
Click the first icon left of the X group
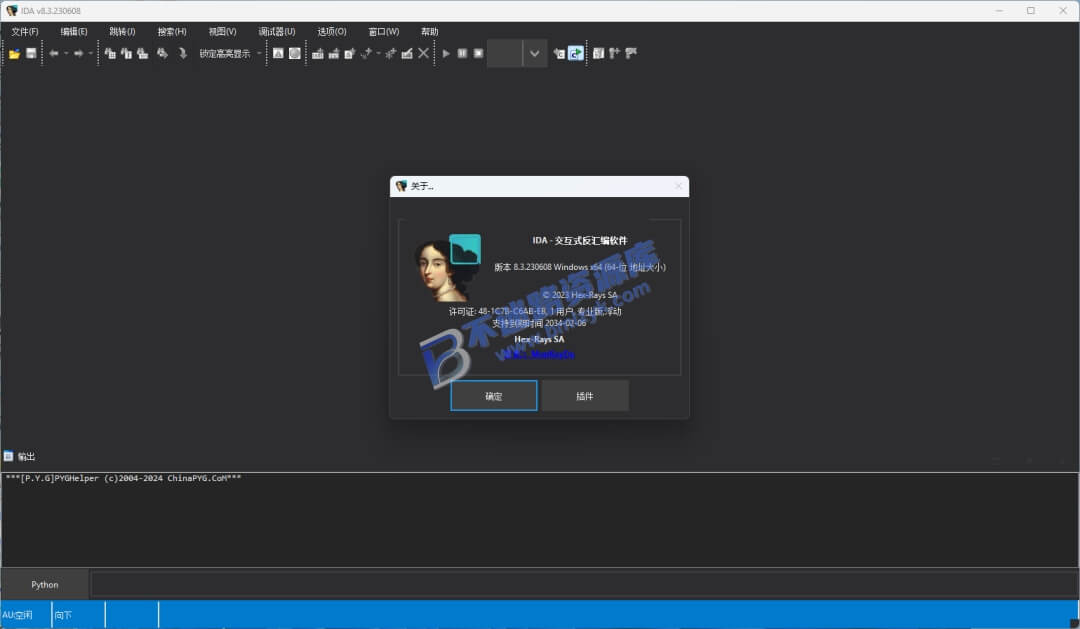pos(318,53)
